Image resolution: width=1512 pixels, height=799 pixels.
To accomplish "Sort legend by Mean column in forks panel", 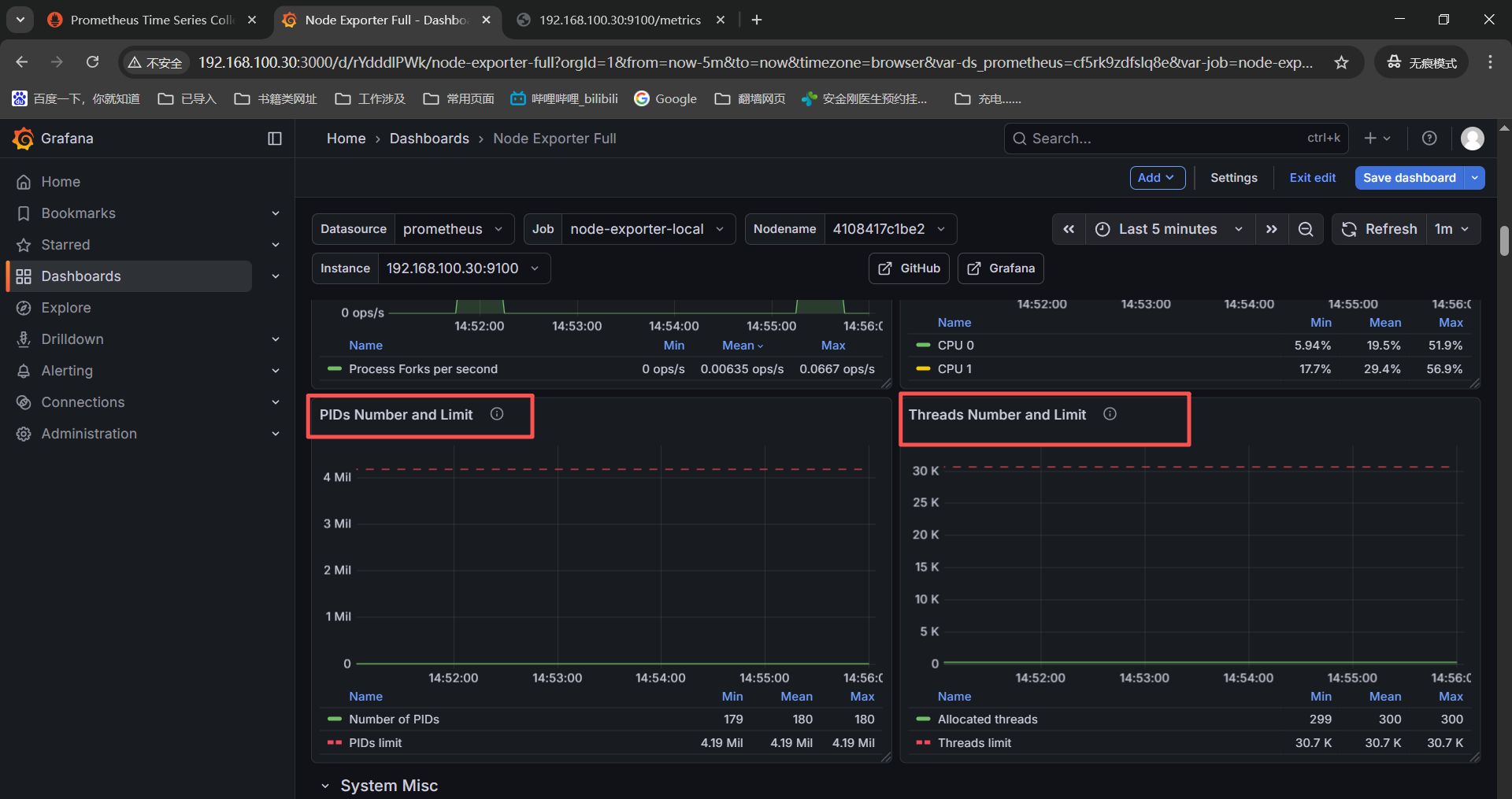I will click(743, 346).
